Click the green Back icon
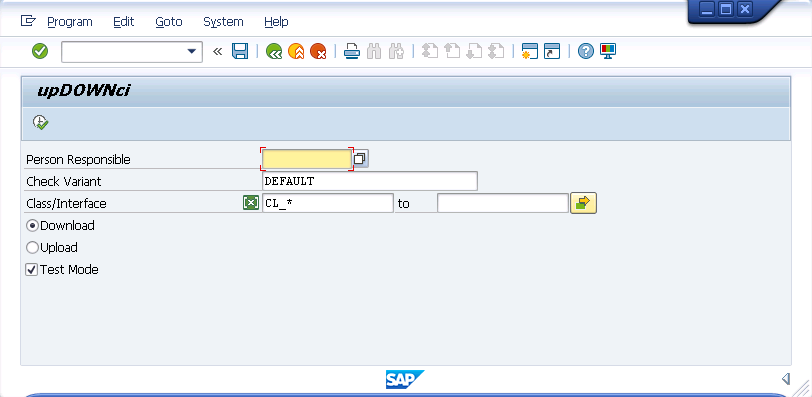812x397 pixels. pos(274,51)
